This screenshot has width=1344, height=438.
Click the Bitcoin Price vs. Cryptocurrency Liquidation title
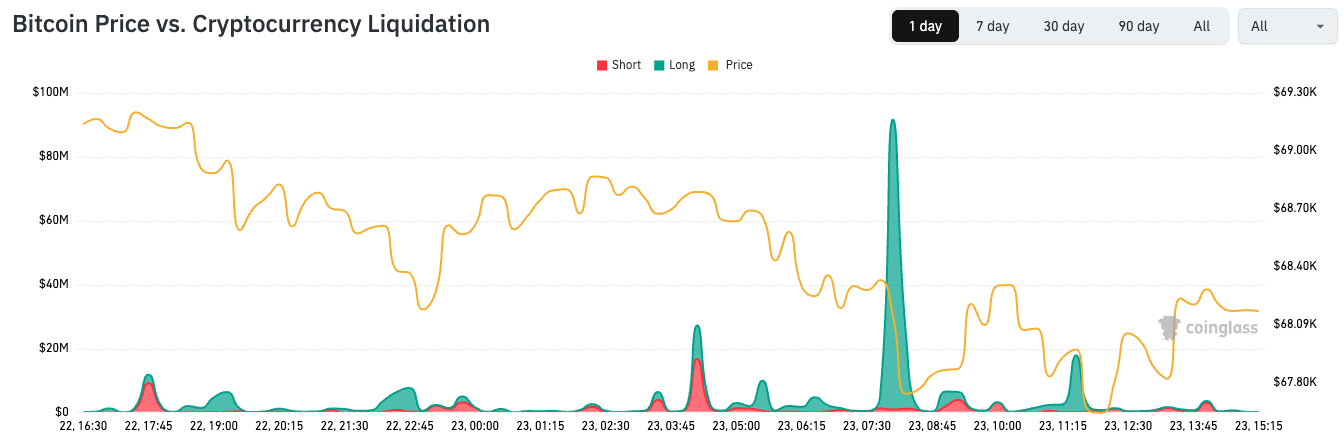tap(251, 24)
